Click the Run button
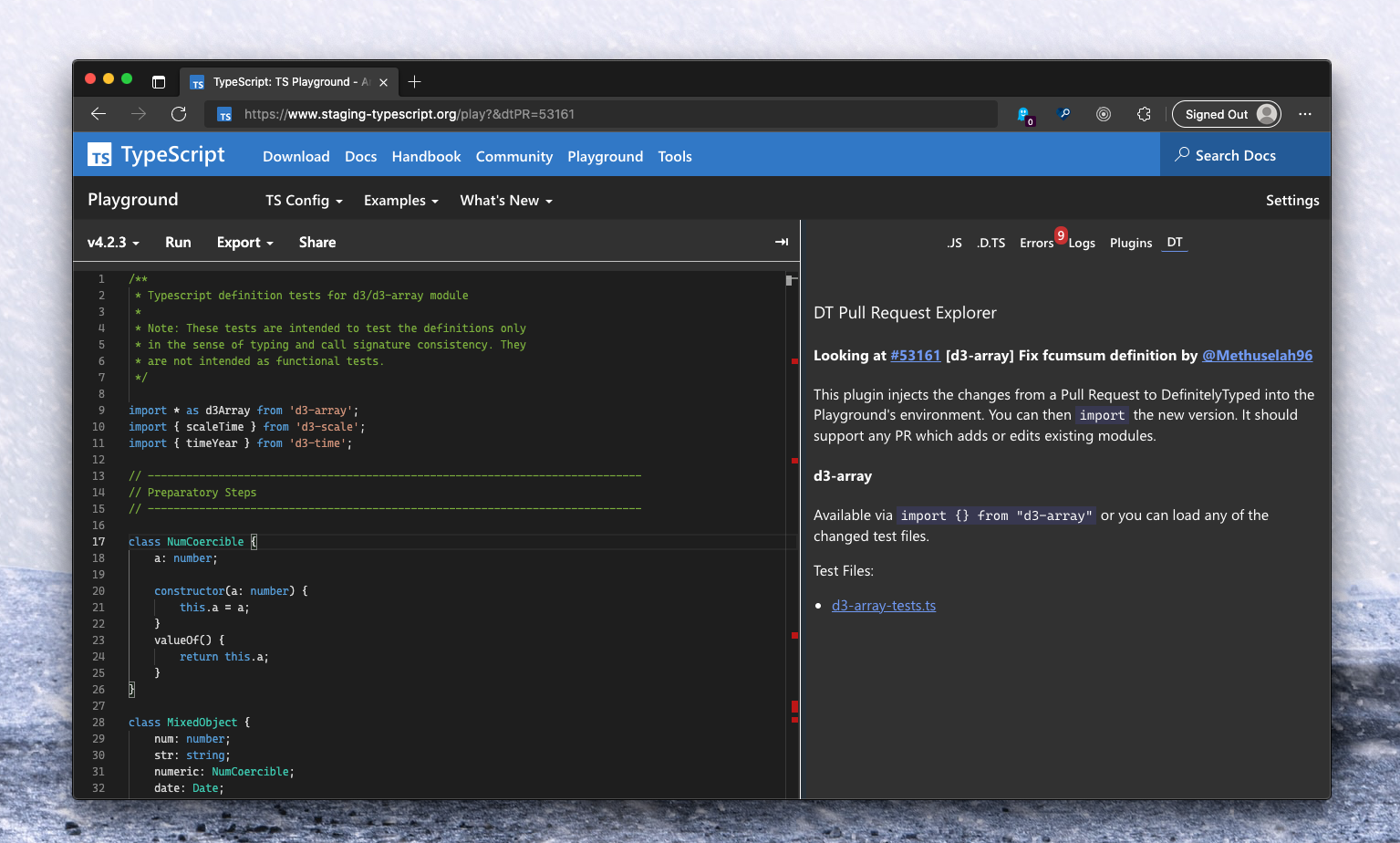This screenshot has height=843, width=1400. pyautogui.click(x=178, y=242)
